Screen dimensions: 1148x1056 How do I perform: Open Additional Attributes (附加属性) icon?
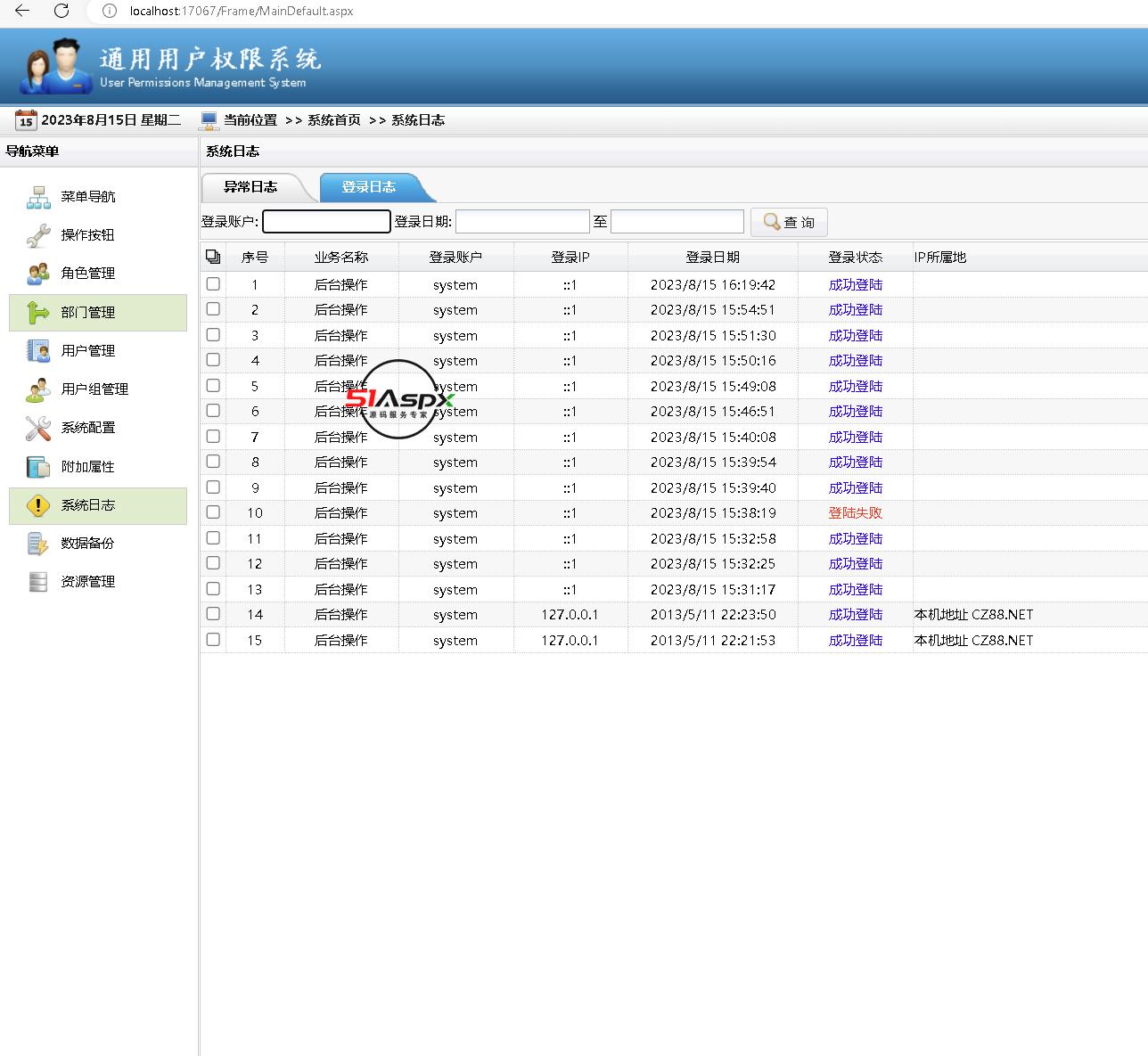tap(38, 467)
